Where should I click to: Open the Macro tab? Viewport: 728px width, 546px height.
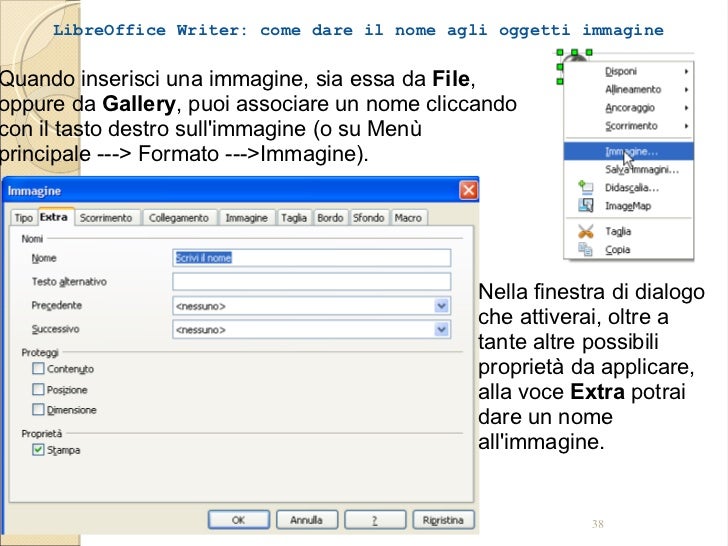pos(408,218)
